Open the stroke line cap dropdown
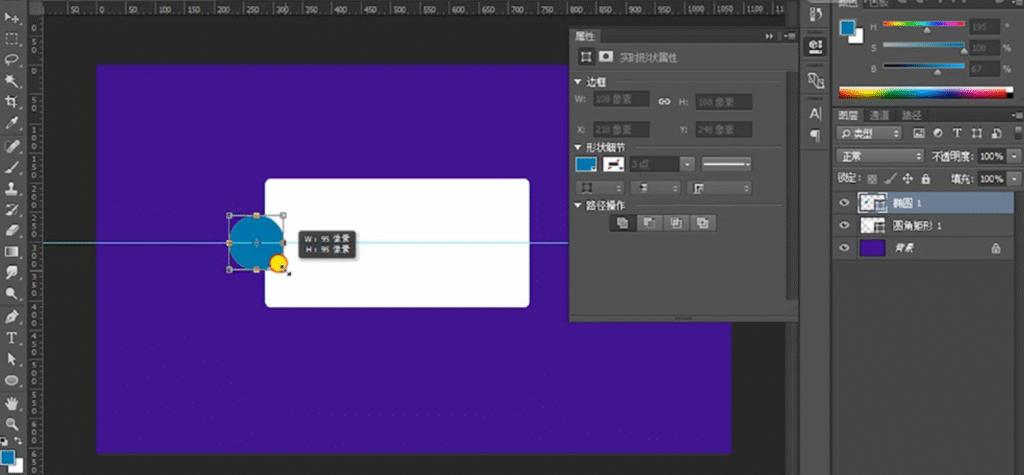 [x=655, y=188]
